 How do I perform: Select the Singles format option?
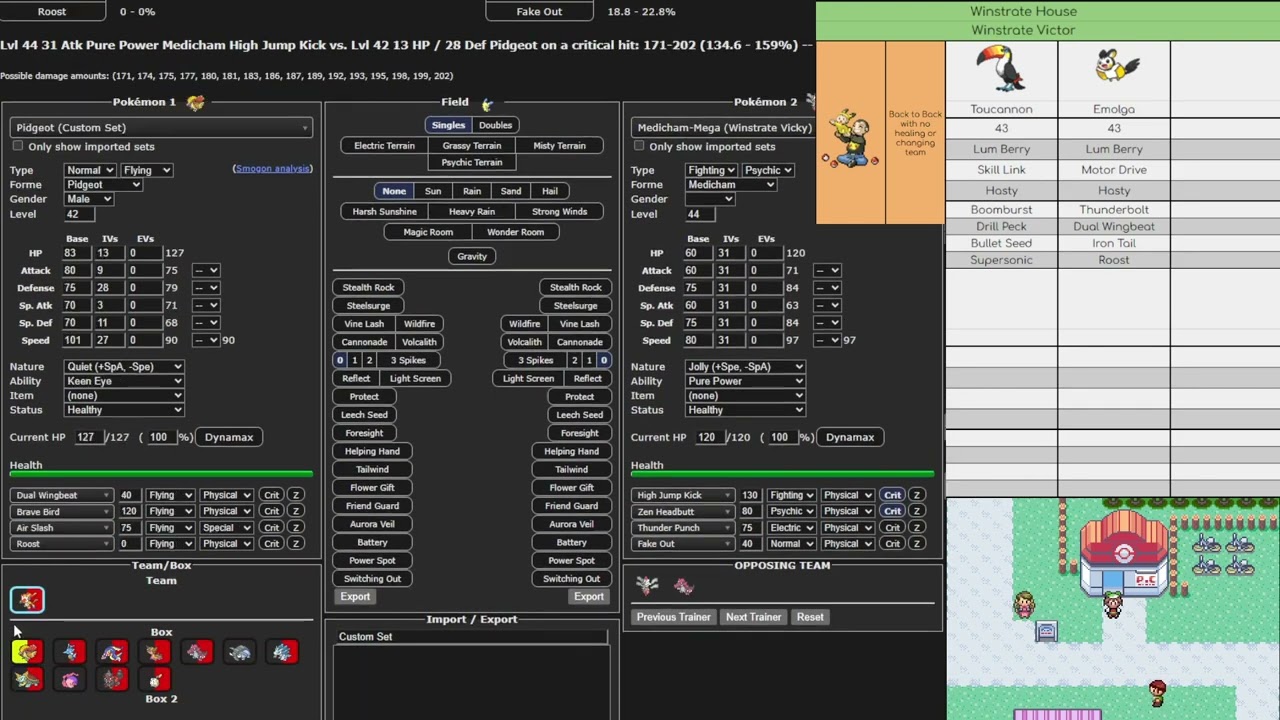(x=448, y=126)
